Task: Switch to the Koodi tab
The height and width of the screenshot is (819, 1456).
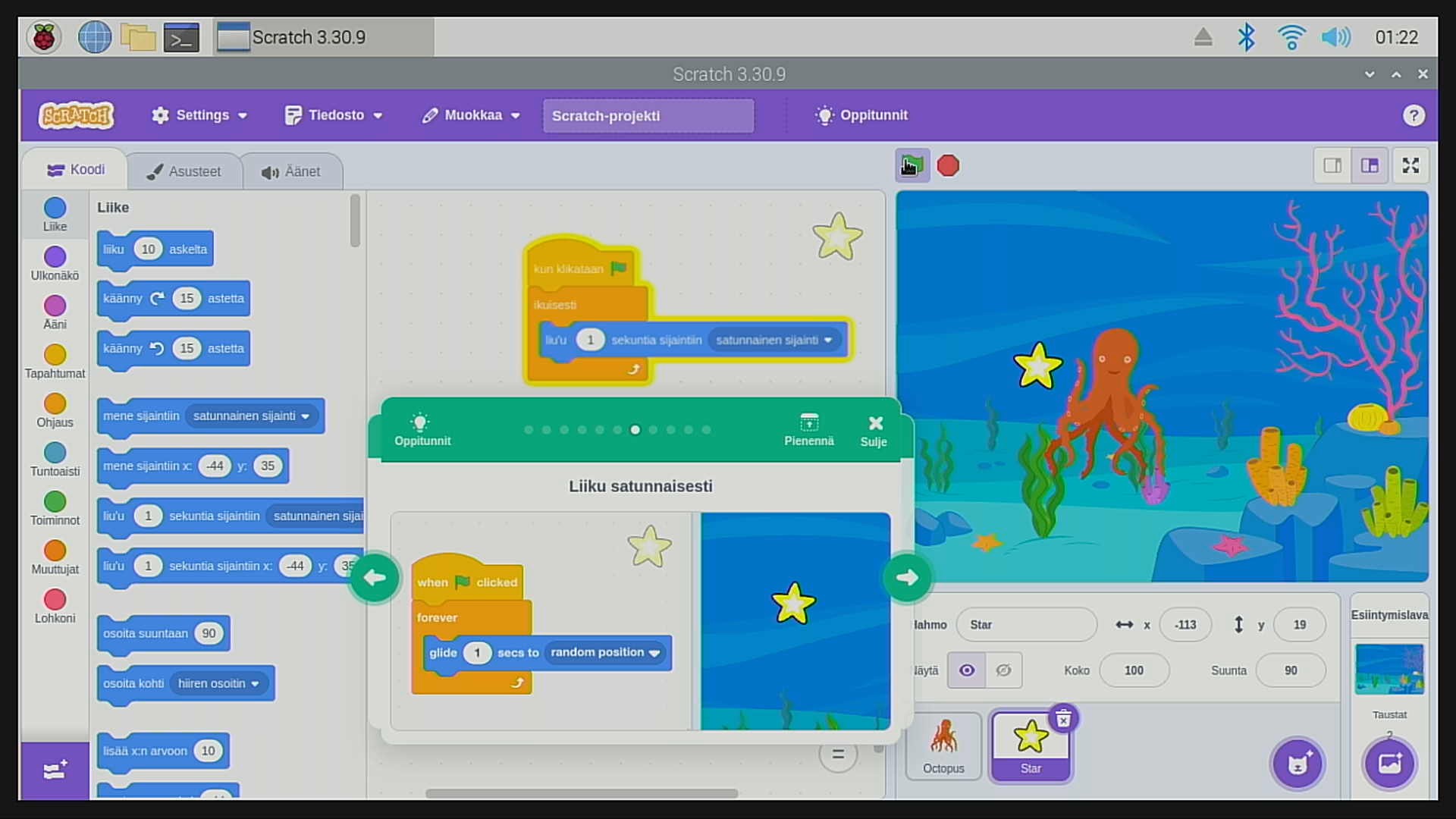Action: pos(75,170)
